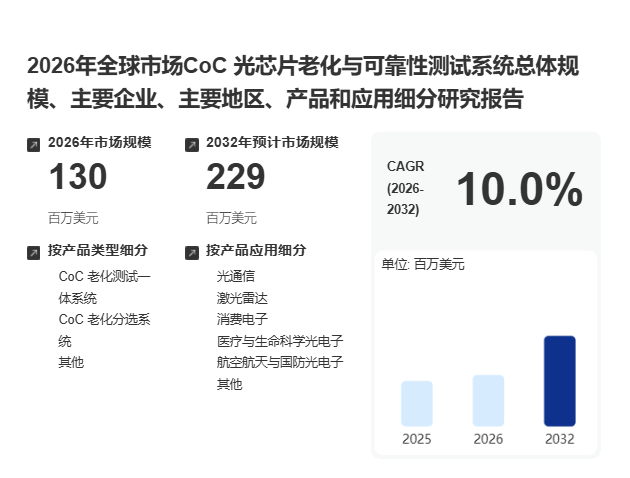Click 医疗与生命科学光电子 item

280,341
